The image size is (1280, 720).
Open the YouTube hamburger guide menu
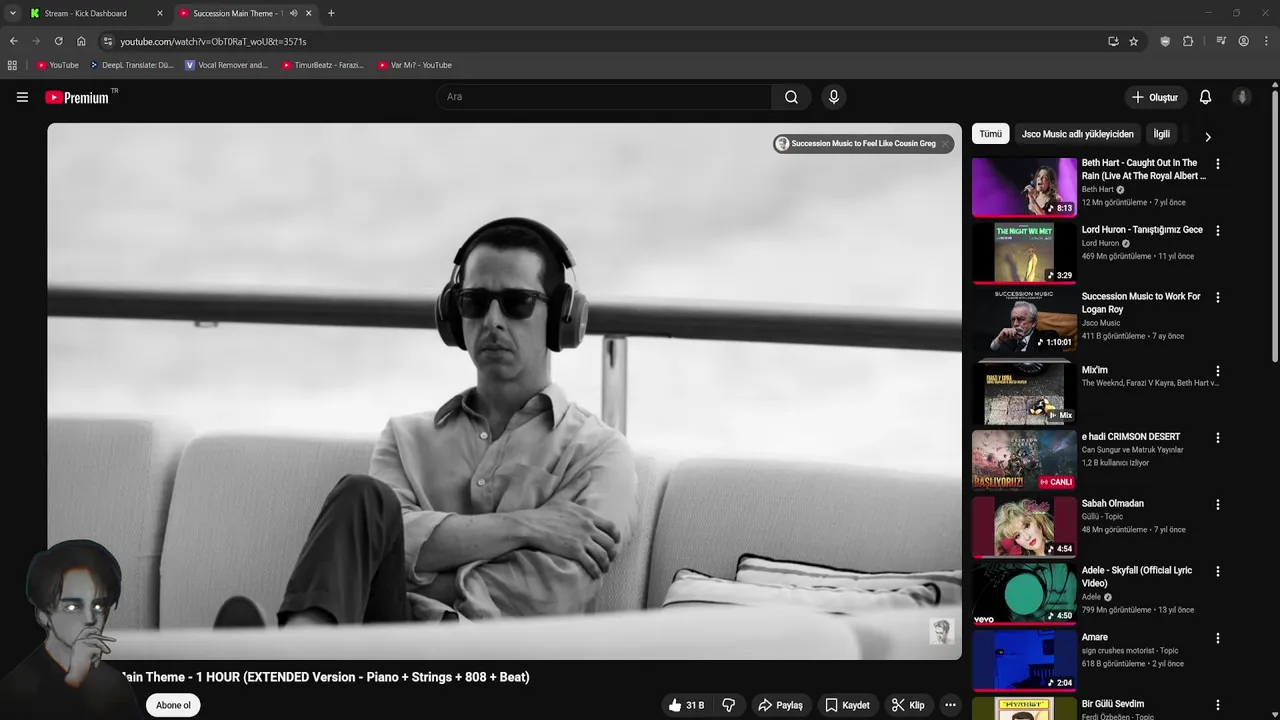tap(22, 97)
